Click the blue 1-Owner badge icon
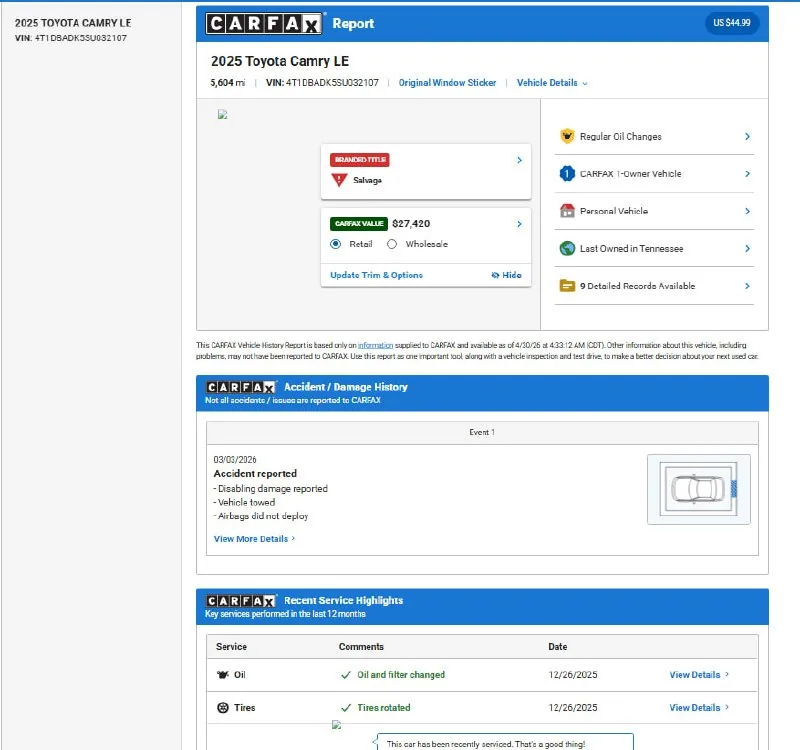 [567, 173]
